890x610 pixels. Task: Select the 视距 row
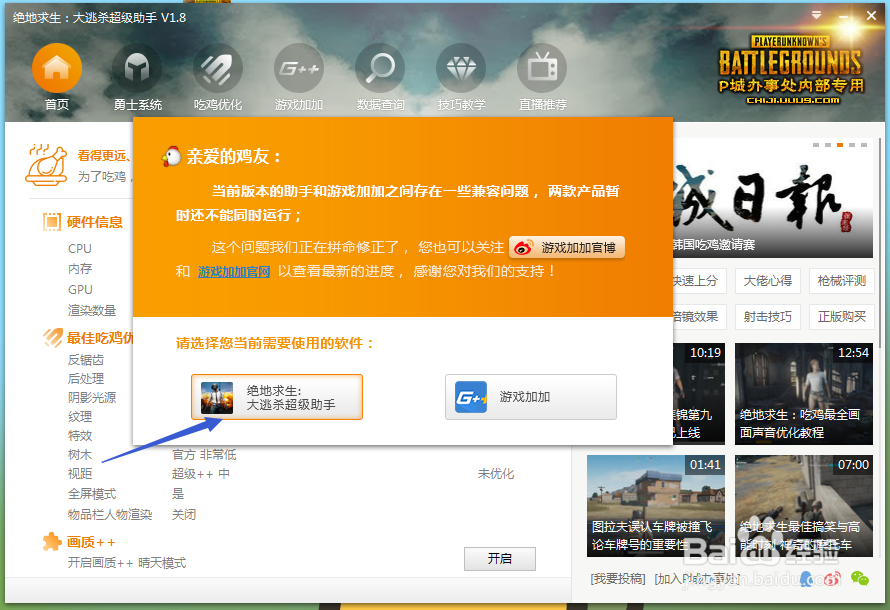80,474
